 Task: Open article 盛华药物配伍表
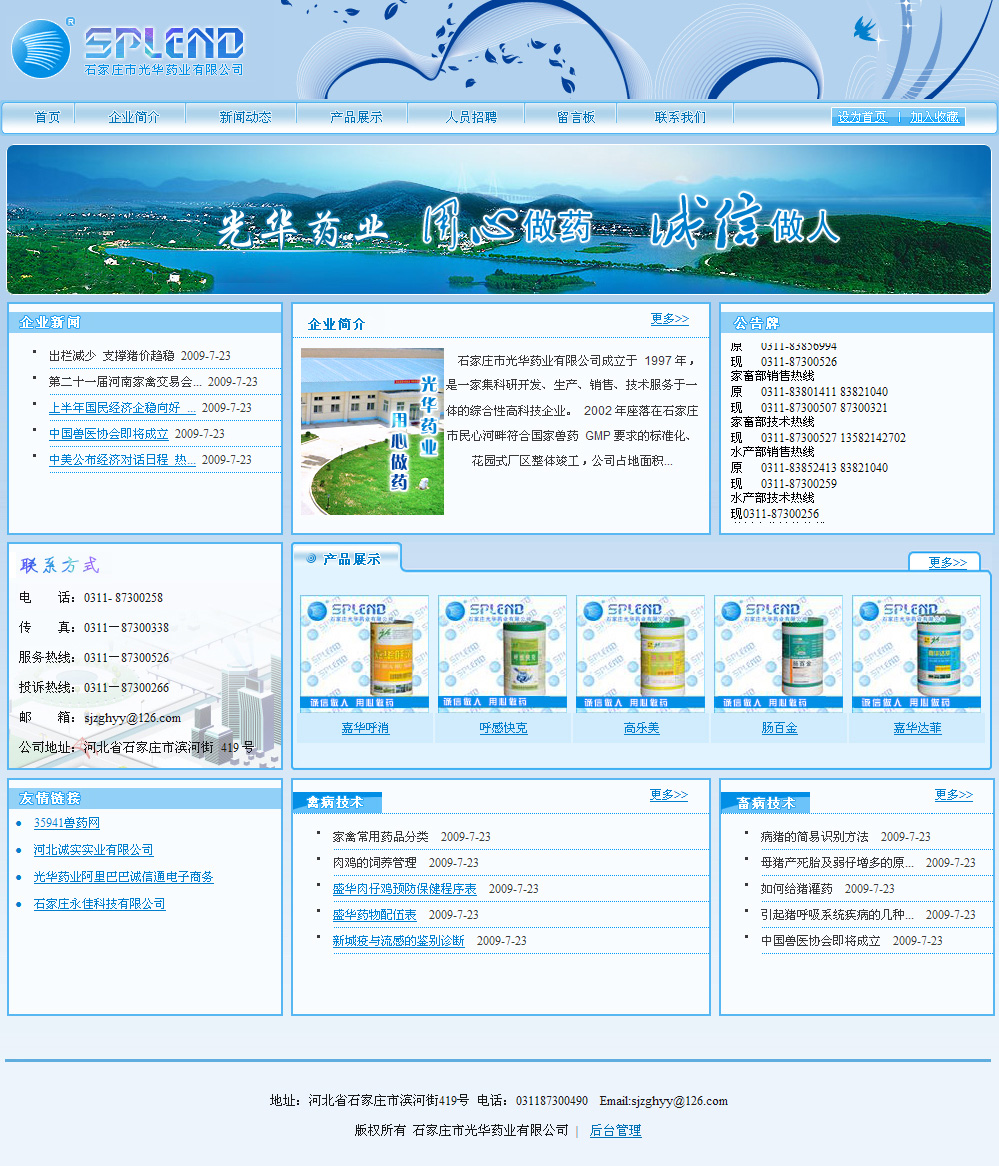(374, 915)
